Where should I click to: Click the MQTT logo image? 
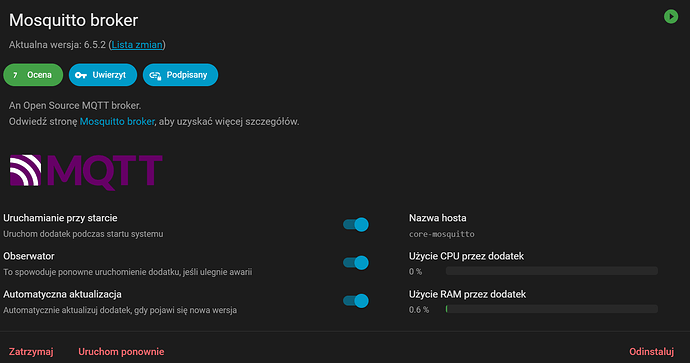pyautogui.click(x=86, y=172)
